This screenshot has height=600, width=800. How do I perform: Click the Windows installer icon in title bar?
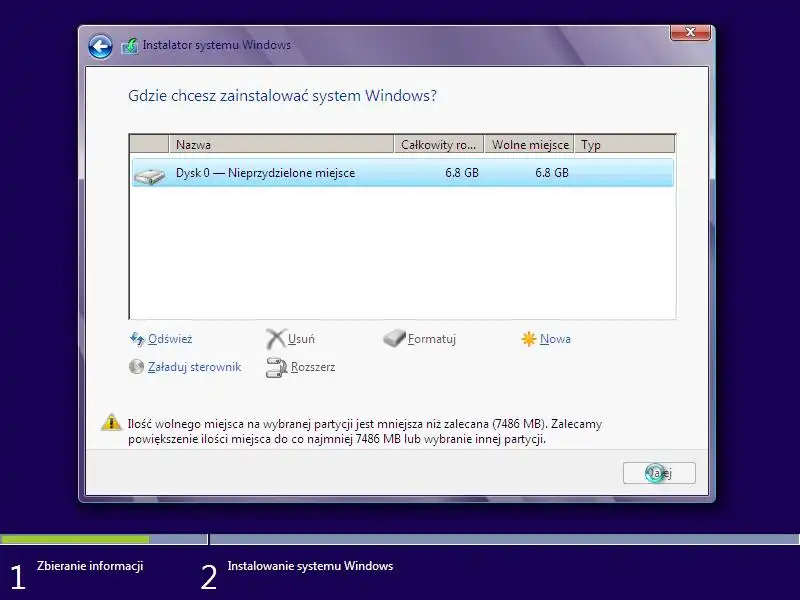click(x=130, y=46)
